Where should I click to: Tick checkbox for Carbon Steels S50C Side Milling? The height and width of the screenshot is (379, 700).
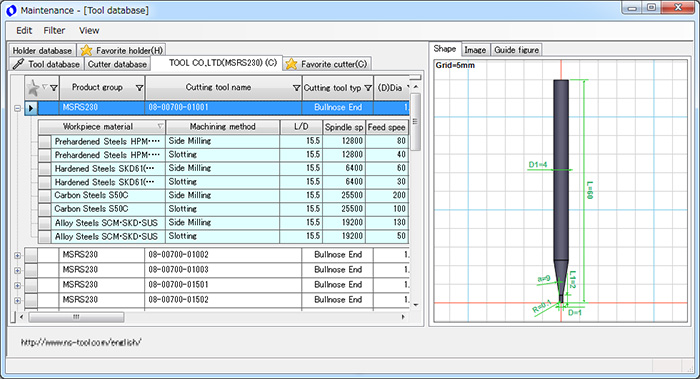(45, 196)
